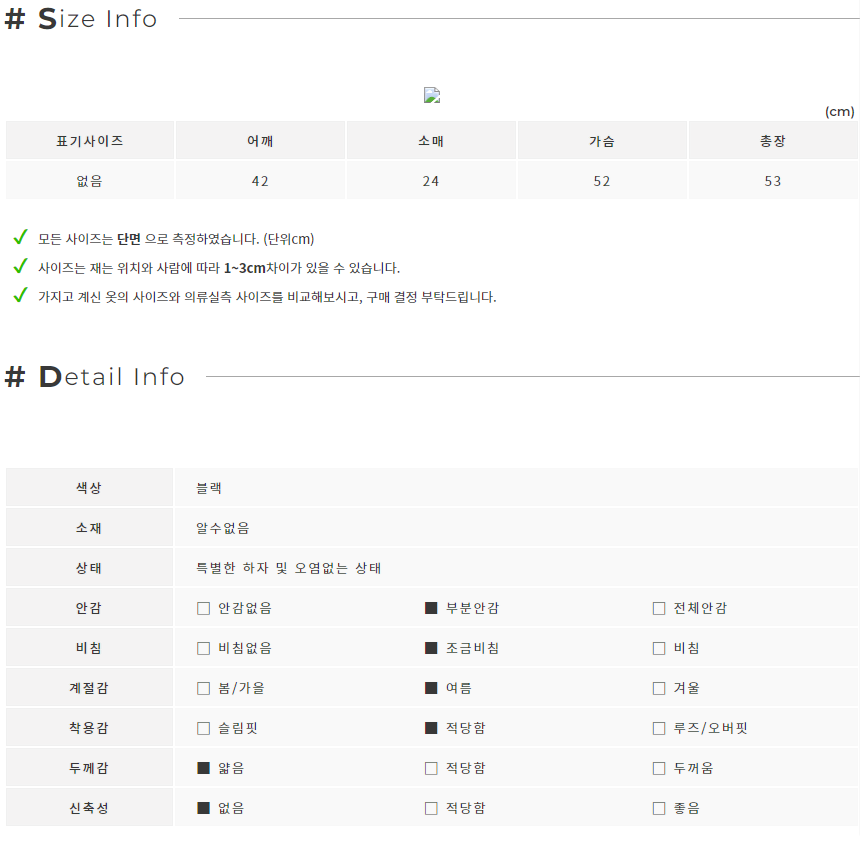Click the second green checkmark icon

coord(20,267)
